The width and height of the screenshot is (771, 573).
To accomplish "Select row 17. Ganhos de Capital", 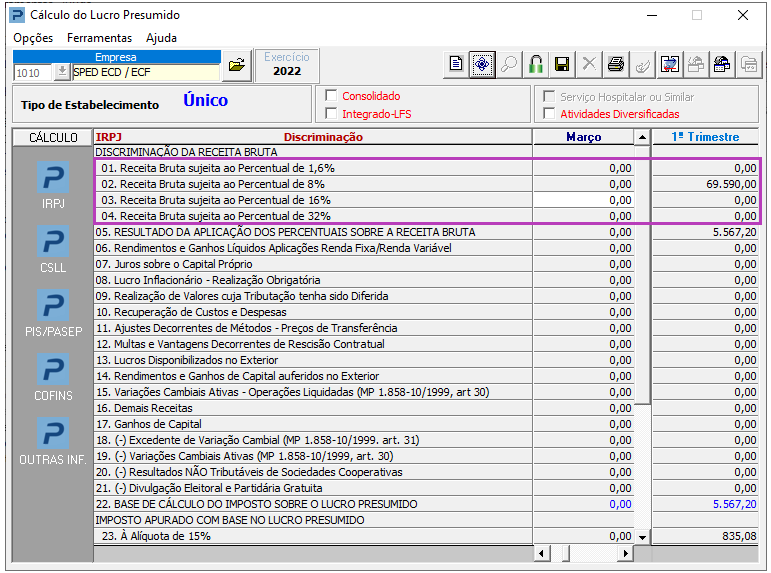I will point(313,424).
